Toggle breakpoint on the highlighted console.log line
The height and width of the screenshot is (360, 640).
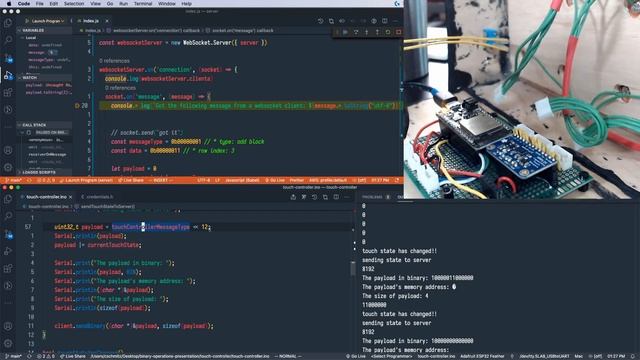[x=77, y=106]
